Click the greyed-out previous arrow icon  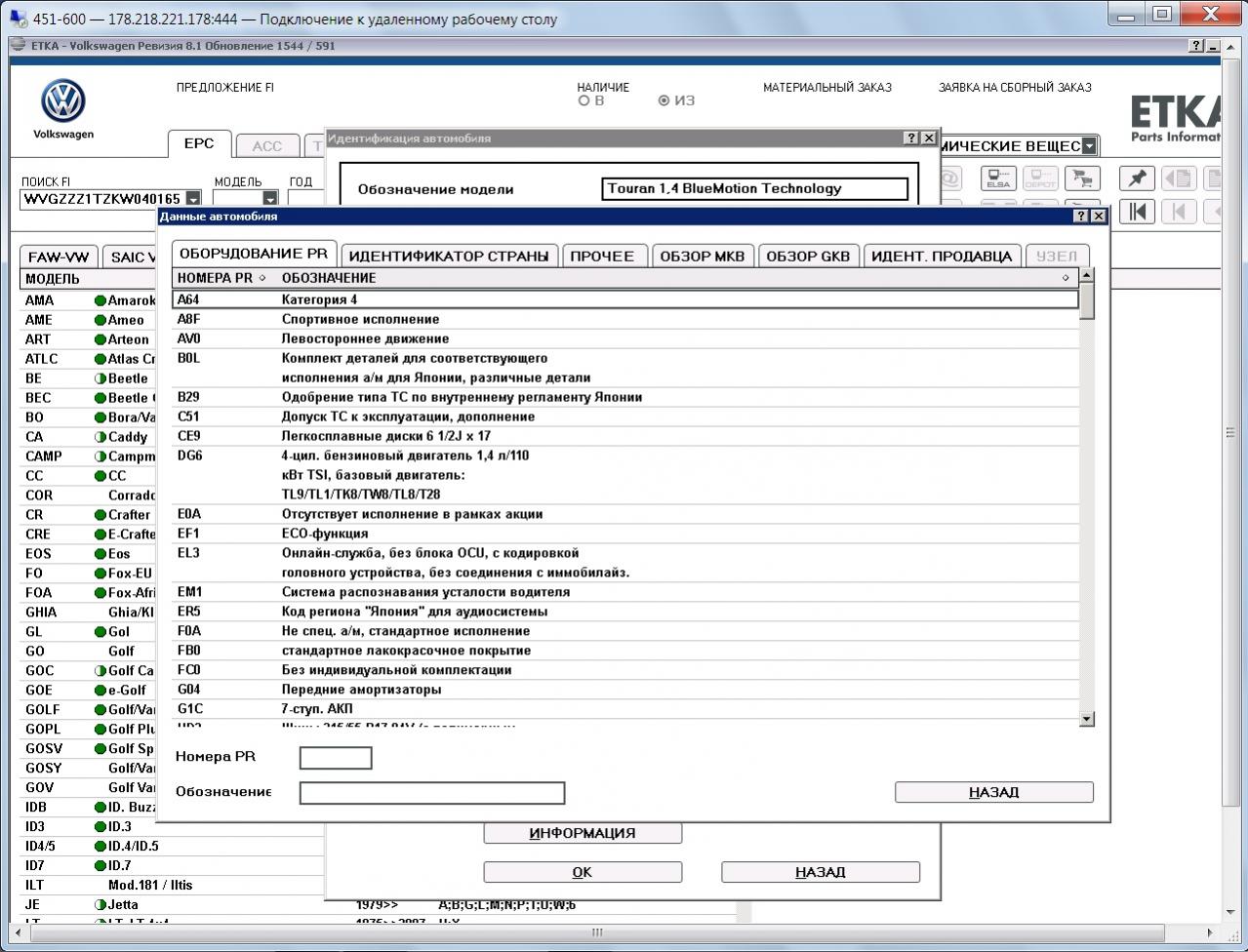pyautogui.click(x=1180, y=212)
